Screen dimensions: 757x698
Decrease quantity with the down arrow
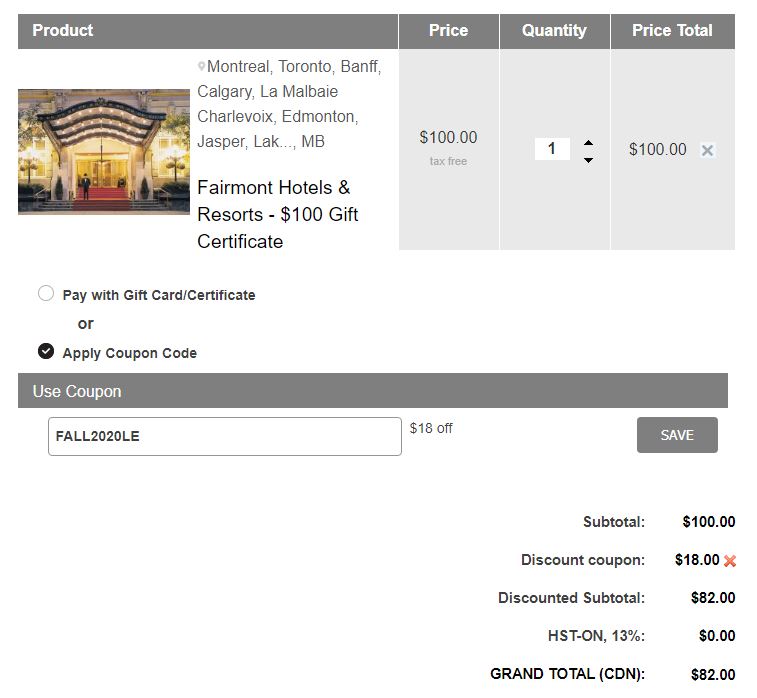[x=588, y=160]
